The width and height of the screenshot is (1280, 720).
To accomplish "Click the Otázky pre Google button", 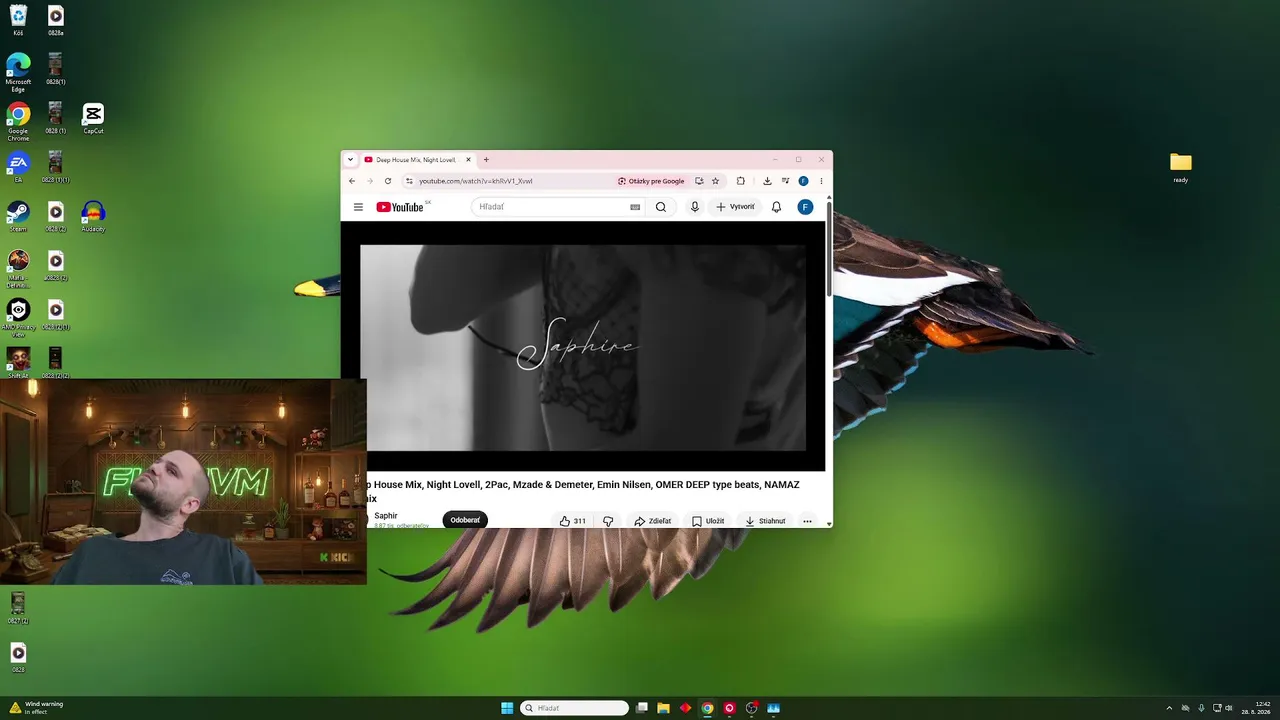I will pyautogui.click(x=651, y=181).
